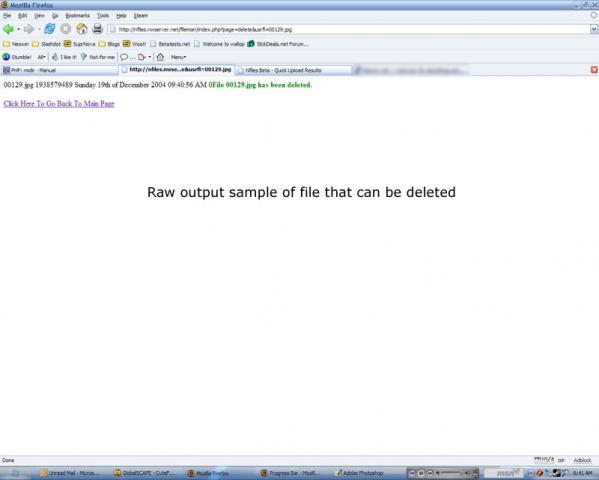Open the Bookmarks menu
The height and width of the screenshot is (480, 599).
tap(78, 16)
